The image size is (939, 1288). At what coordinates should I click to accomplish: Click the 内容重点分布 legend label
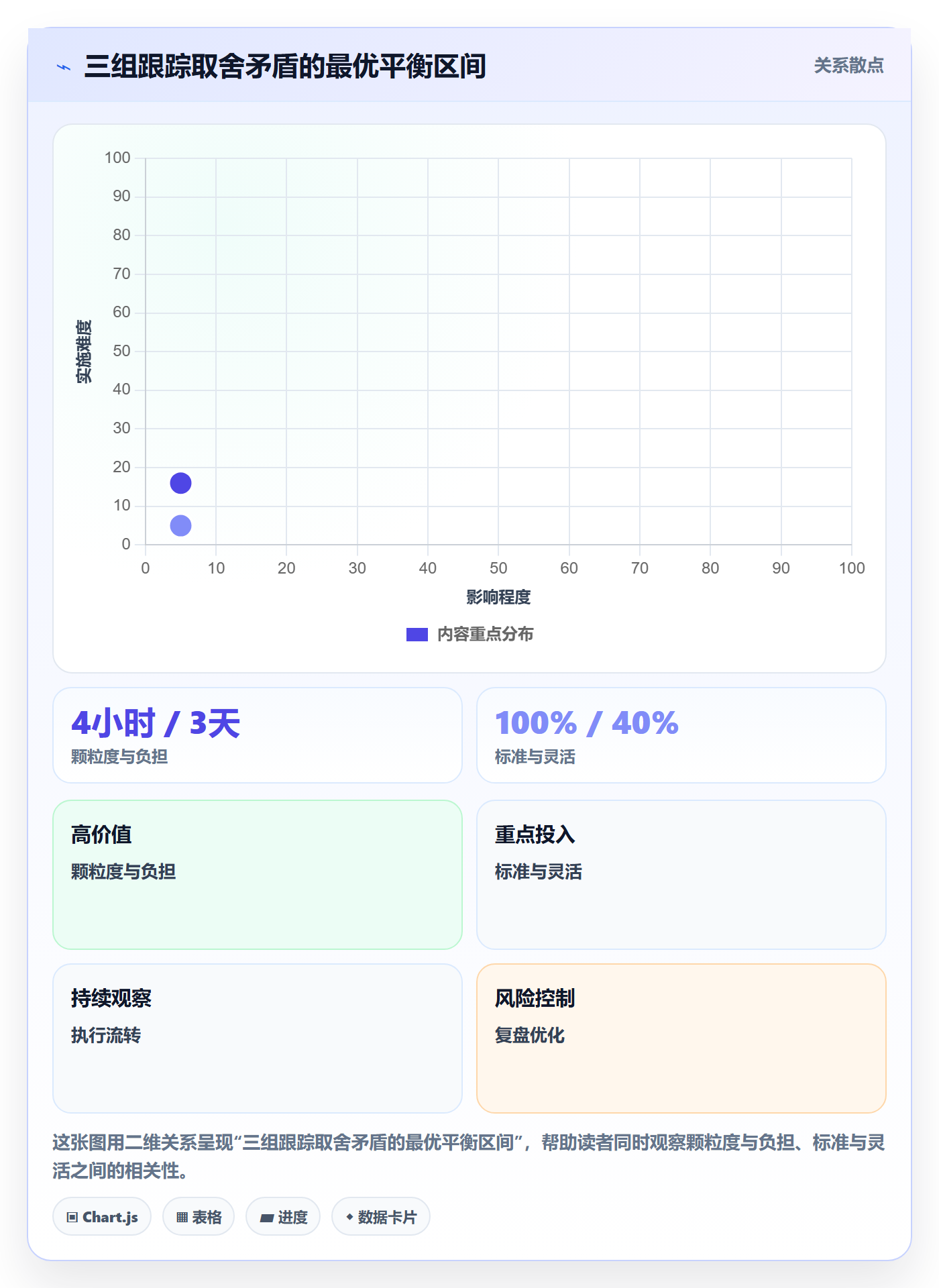click(485, 634)
